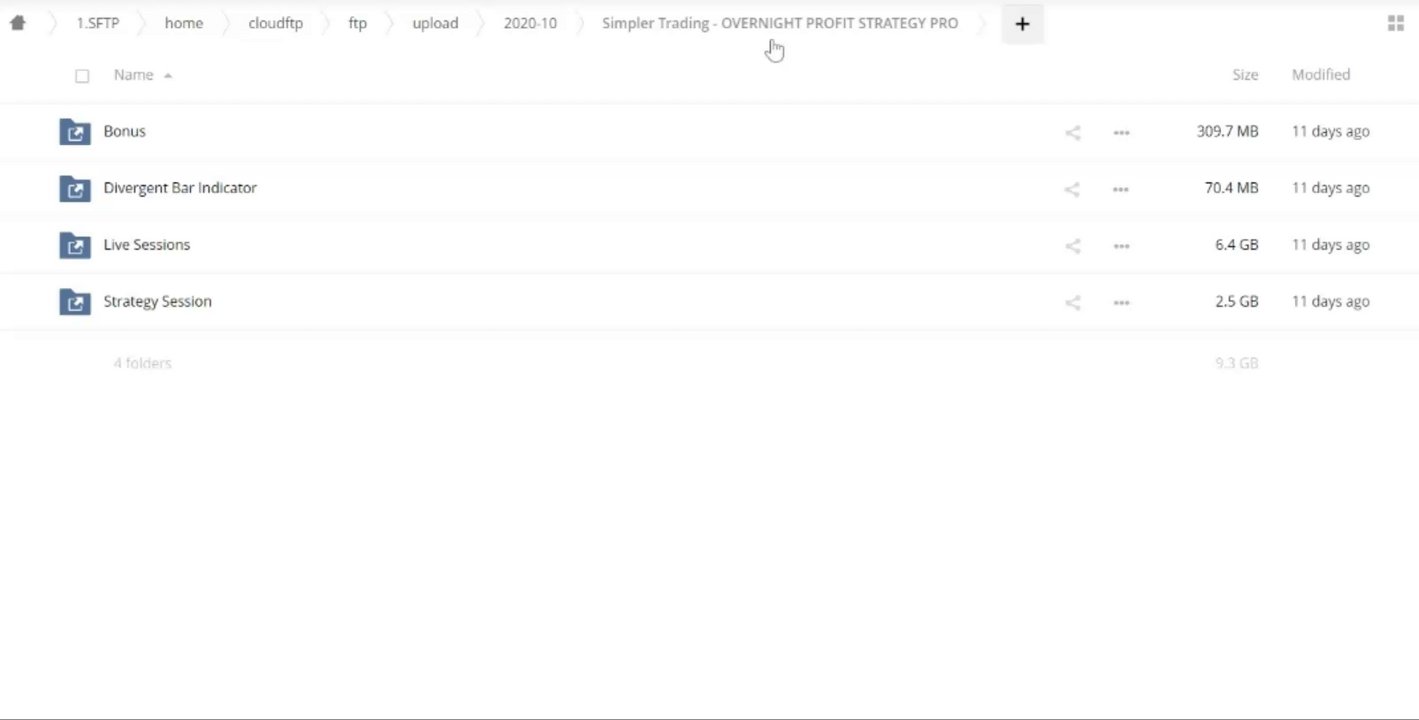Navigate to the cloudftp breadcrumb
The image size is (1419, 720).
pos(276,23)
